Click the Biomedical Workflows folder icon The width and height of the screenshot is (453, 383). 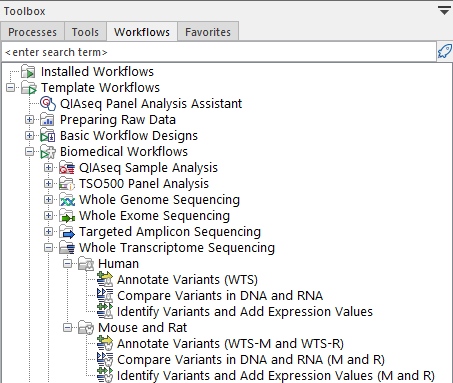pyautogui.click(x=48, y=152)
